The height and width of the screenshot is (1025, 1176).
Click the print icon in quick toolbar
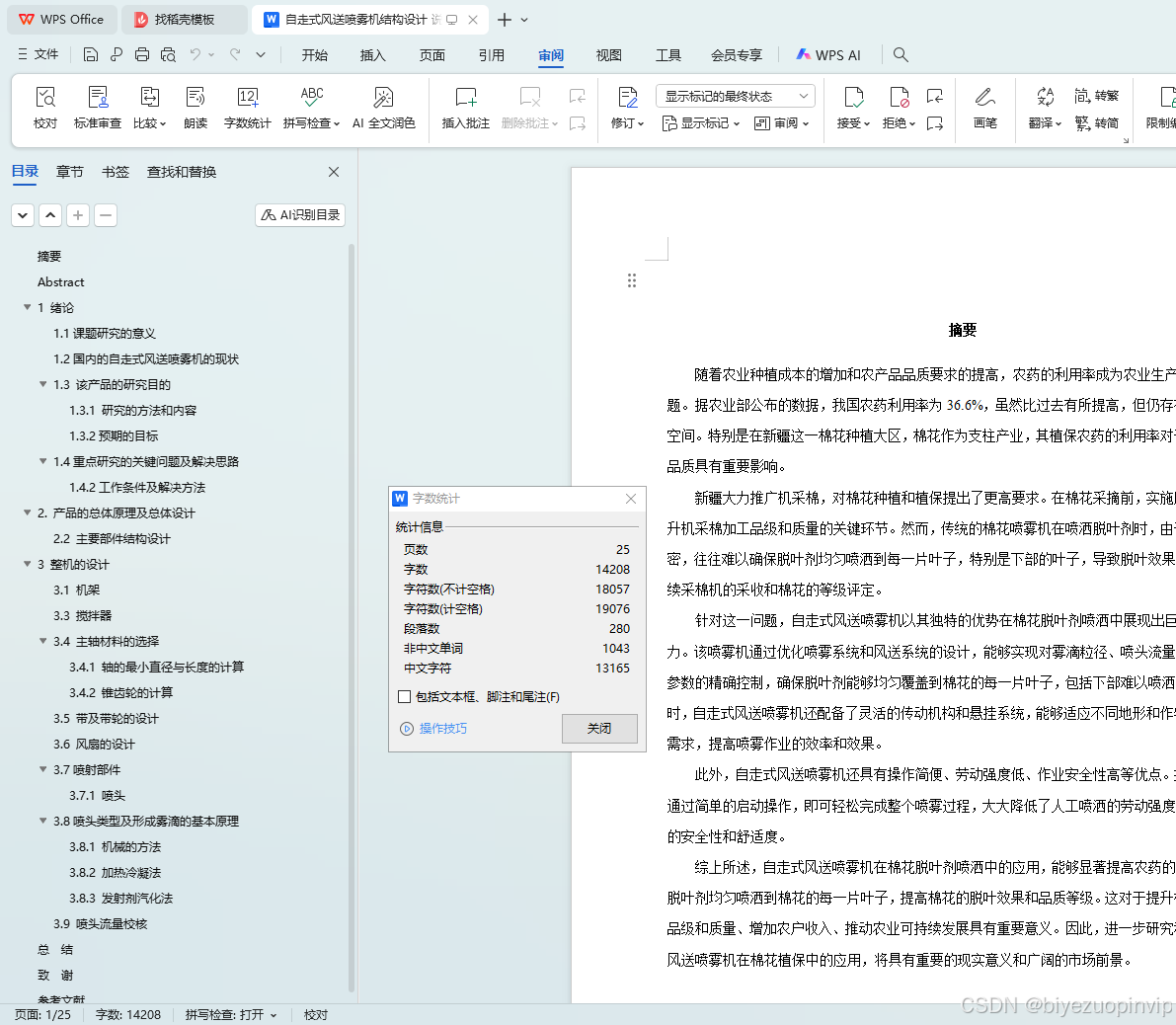click(142, 54)
